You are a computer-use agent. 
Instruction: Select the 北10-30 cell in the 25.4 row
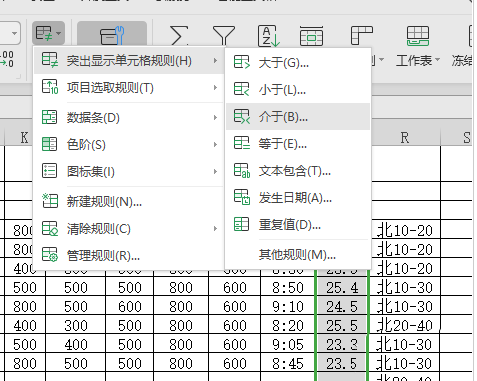(405, 287)
